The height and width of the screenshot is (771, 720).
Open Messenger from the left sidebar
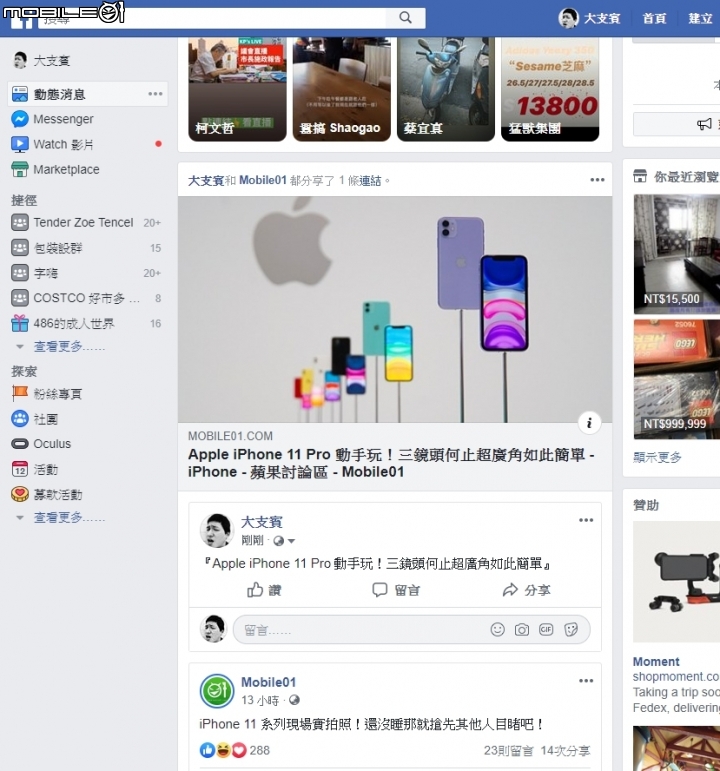63,119
